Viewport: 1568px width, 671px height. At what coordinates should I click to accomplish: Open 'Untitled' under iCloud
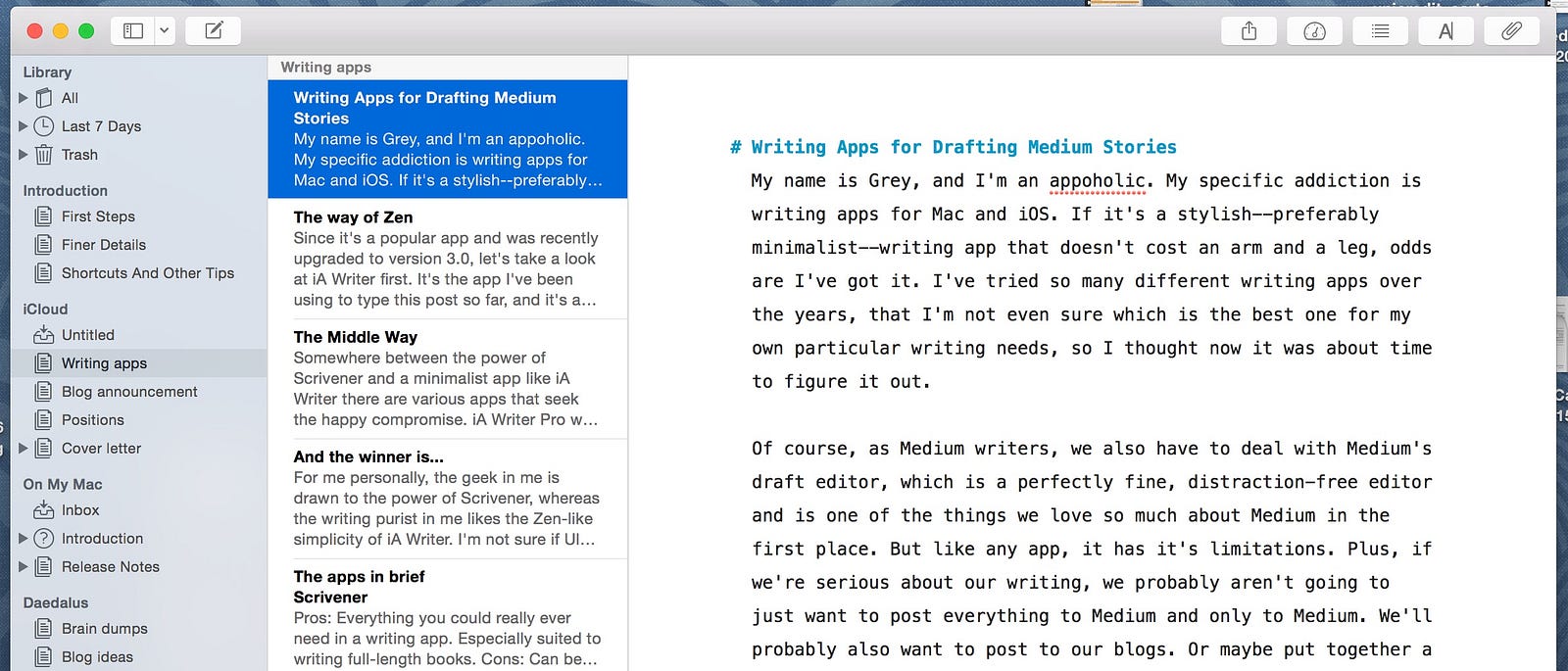click(88, 335)
